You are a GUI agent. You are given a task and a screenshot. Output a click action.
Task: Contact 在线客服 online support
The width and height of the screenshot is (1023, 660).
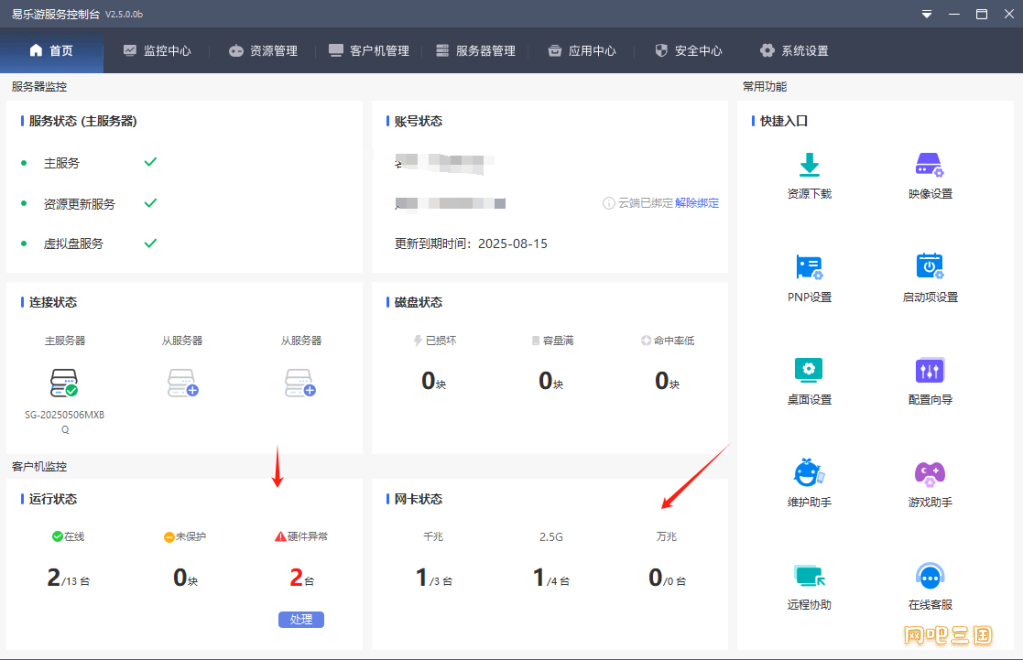pyautogui.click(x=930, y=576)
